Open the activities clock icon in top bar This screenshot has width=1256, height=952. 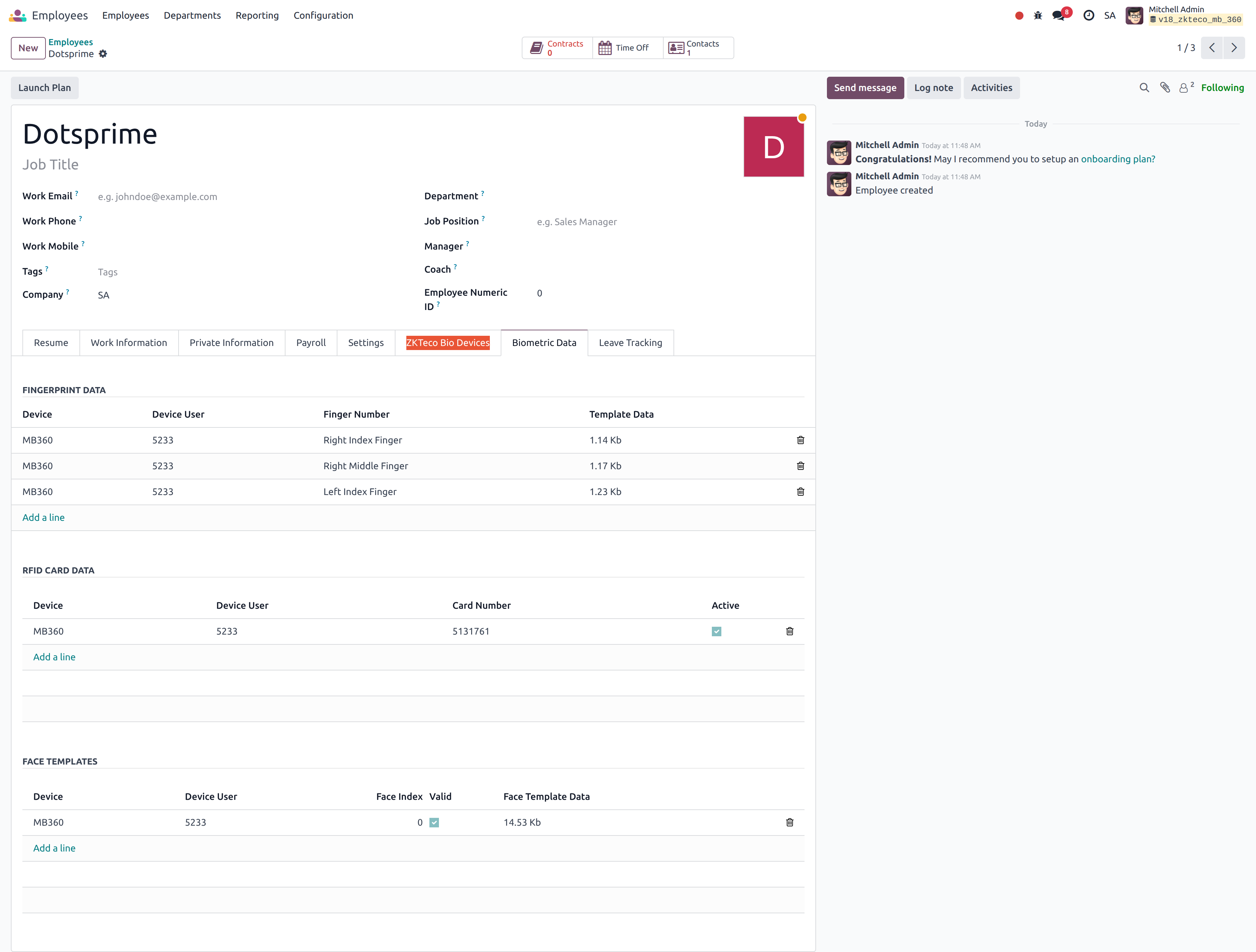pyautogui.click(x=1089, y=15)
